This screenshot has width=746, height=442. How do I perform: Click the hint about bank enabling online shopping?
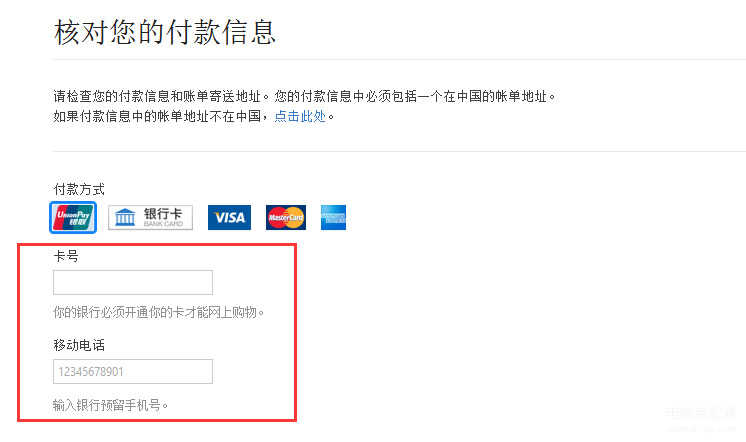pos(159,312)
